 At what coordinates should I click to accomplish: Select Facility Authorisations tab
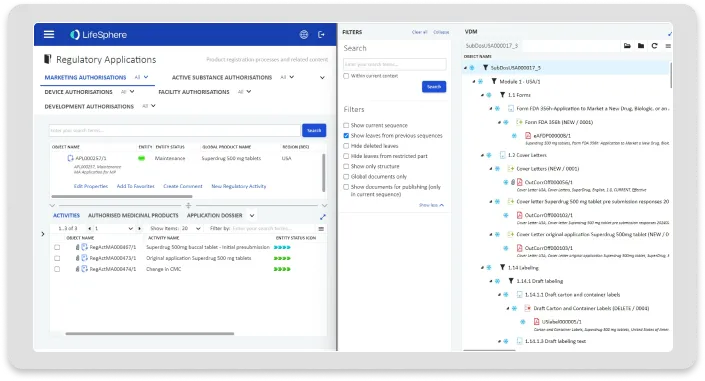194,92
